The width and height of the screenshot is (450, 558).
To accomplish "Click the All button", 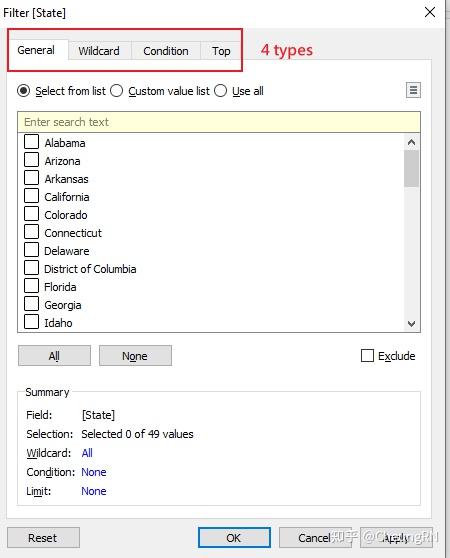I will [54, 356].
